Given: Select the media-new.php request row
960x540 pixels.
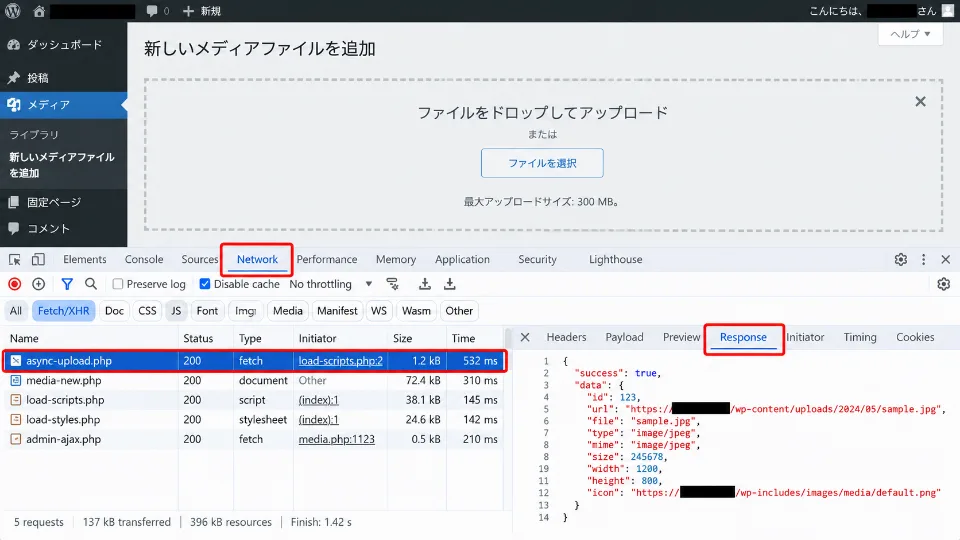Looking at the screenshot, I should 253,380.
